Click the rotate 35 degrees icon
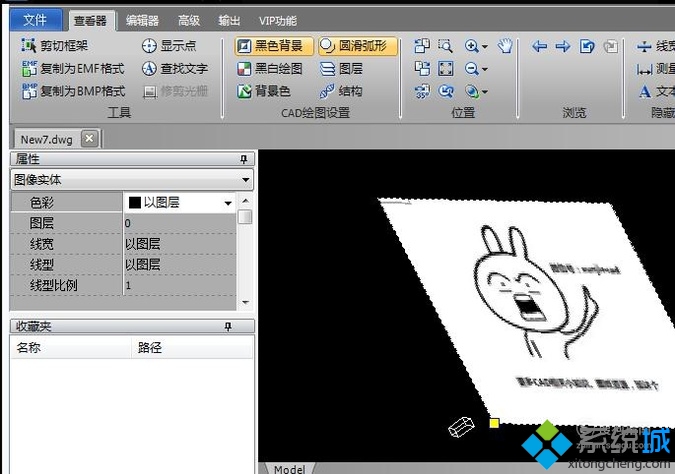 point(422,91)
